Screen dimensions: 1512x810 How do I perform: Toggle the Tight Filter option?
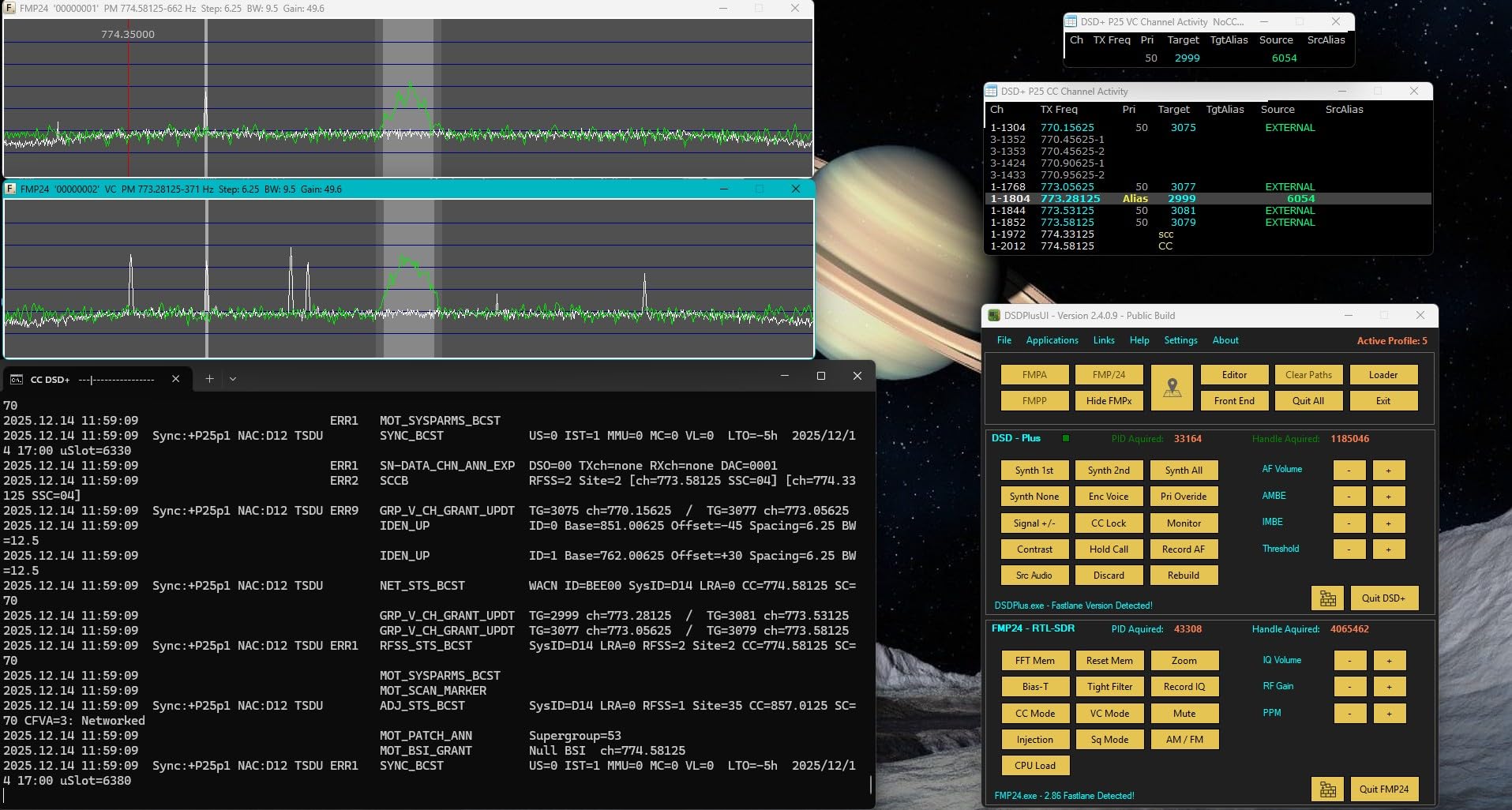click(x=1109, y=686)
